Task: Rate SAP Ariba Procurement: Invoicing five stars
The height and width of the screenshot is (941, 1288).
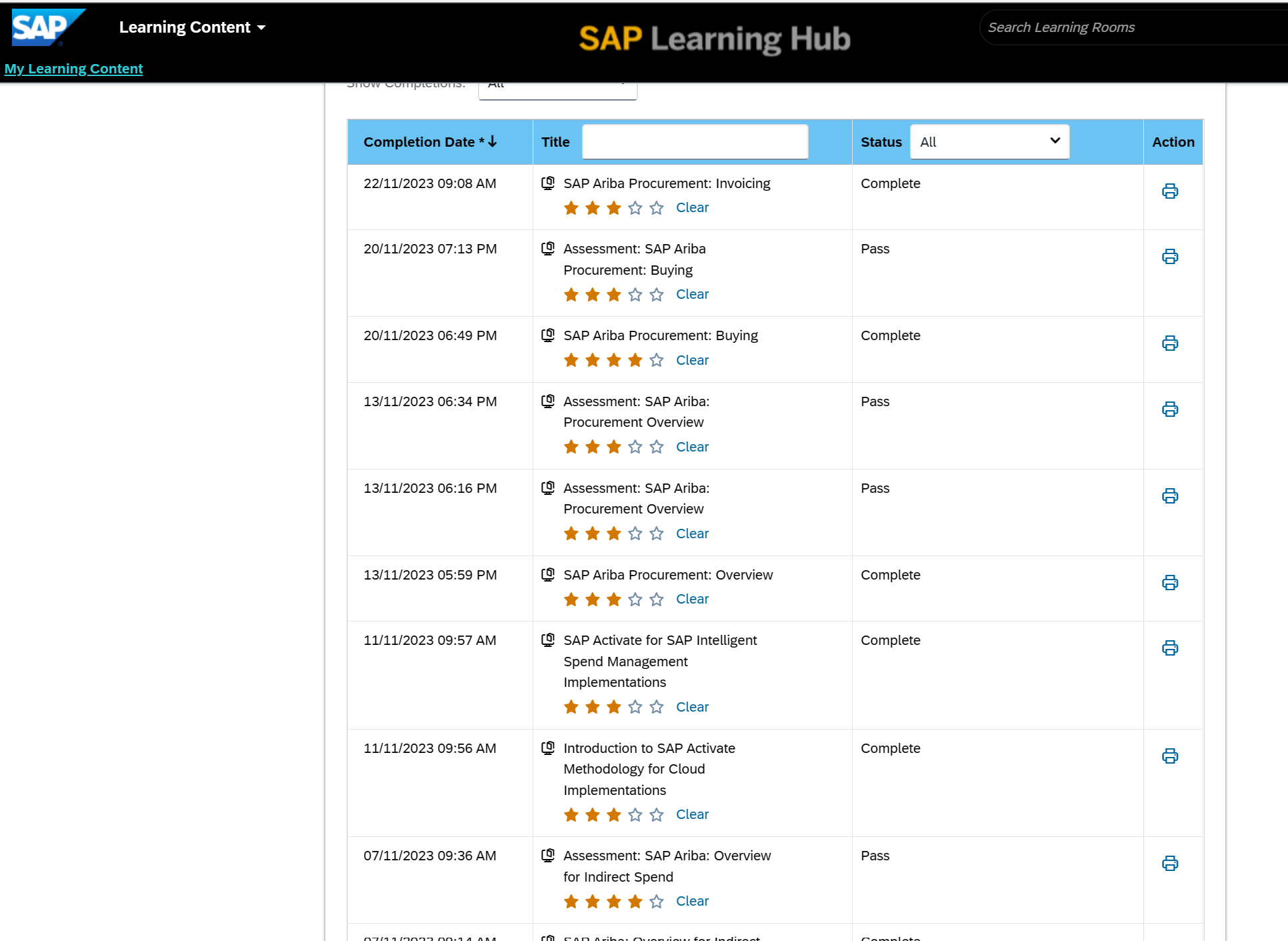Action: click(657, 208)
